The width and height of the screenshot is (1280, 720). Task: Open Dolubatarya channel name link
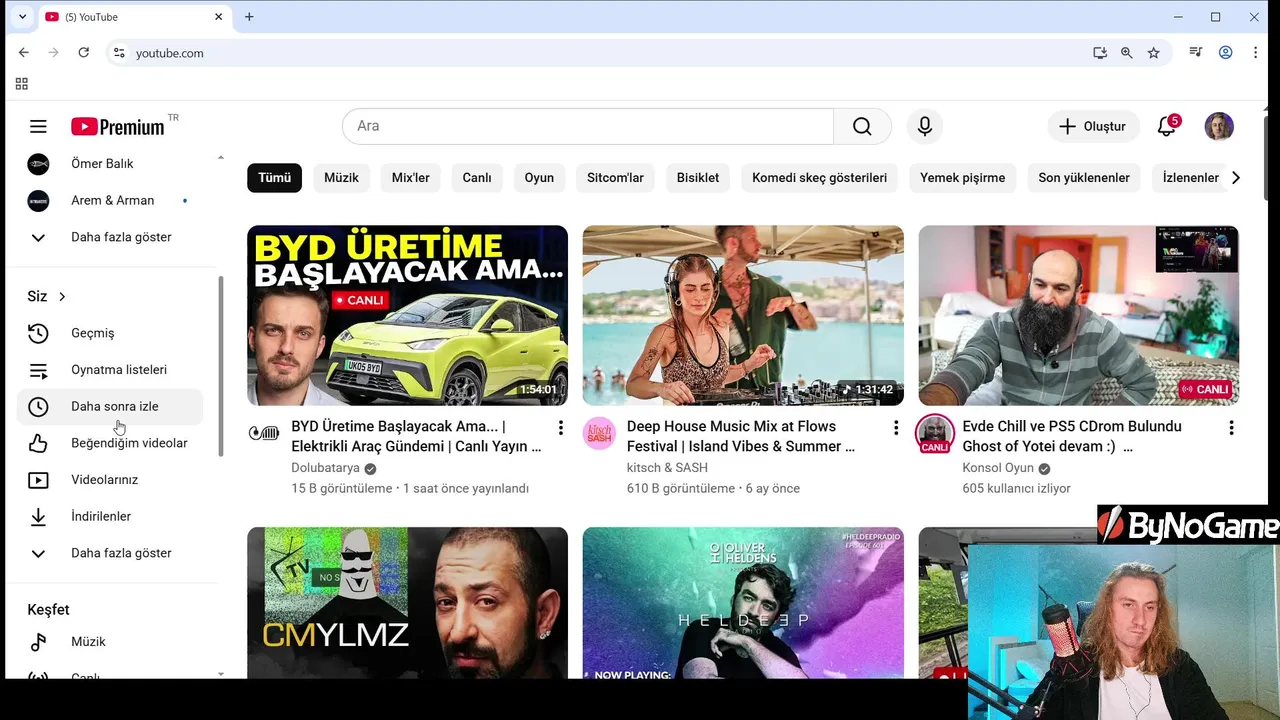tap(325, 468)
